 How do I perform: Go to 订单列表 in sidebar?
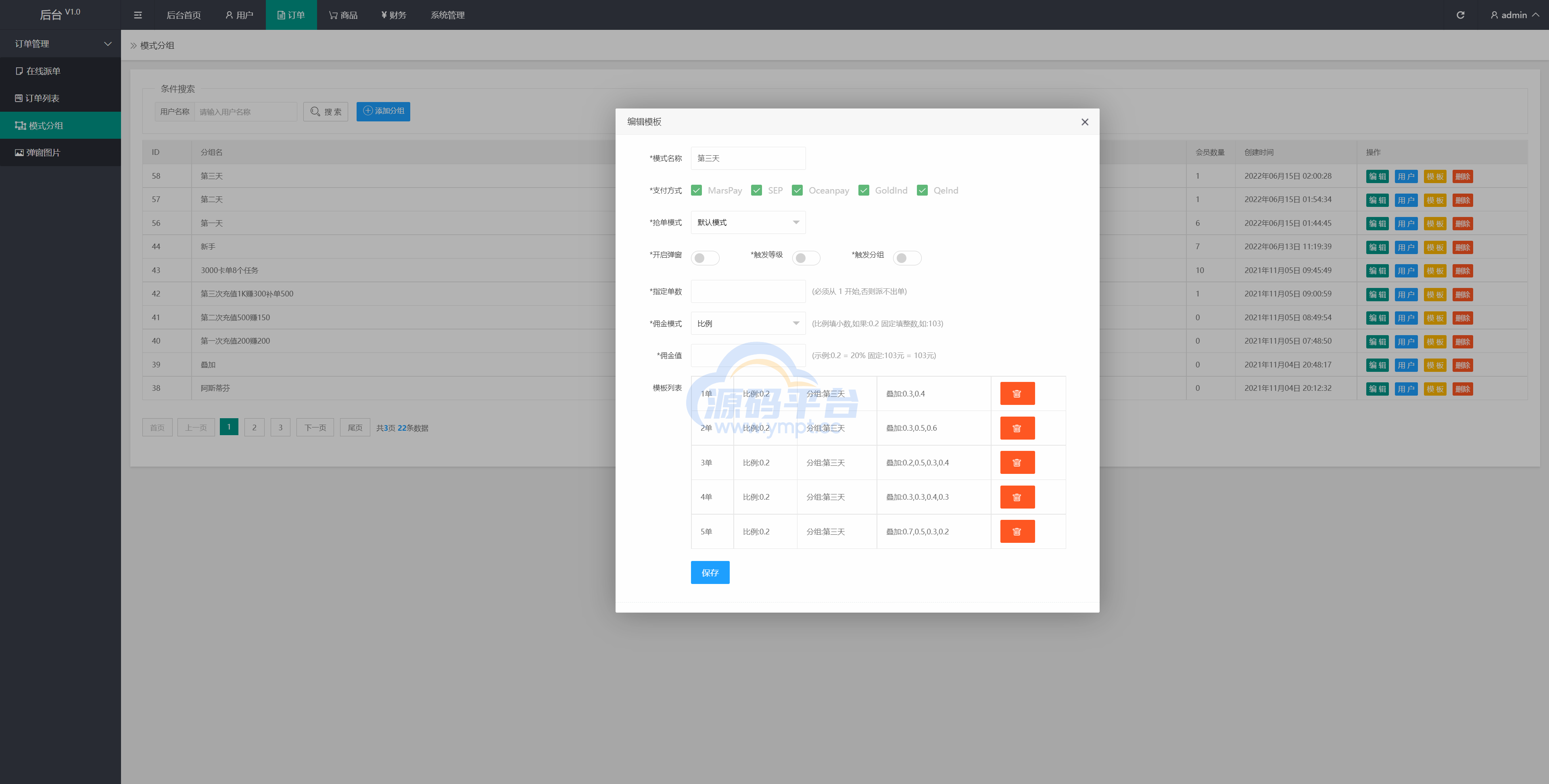(x=60, y=98)
